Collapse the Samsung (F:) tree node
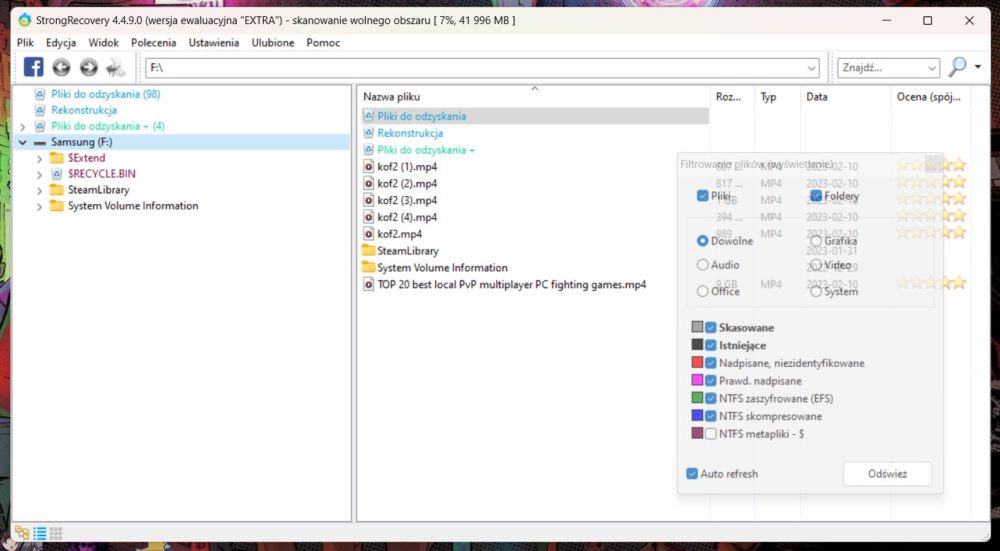 [x=23, y=142]
